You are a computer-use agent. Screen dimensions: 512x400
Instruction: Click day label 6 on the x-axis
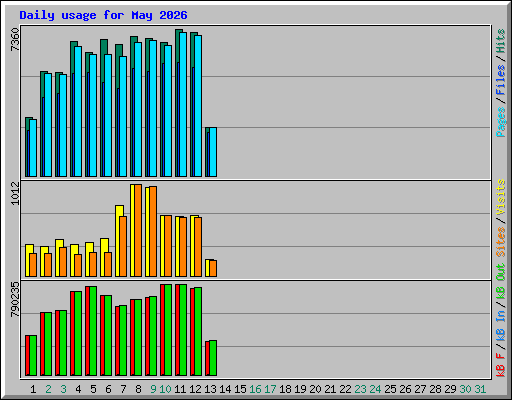[108, 389]
